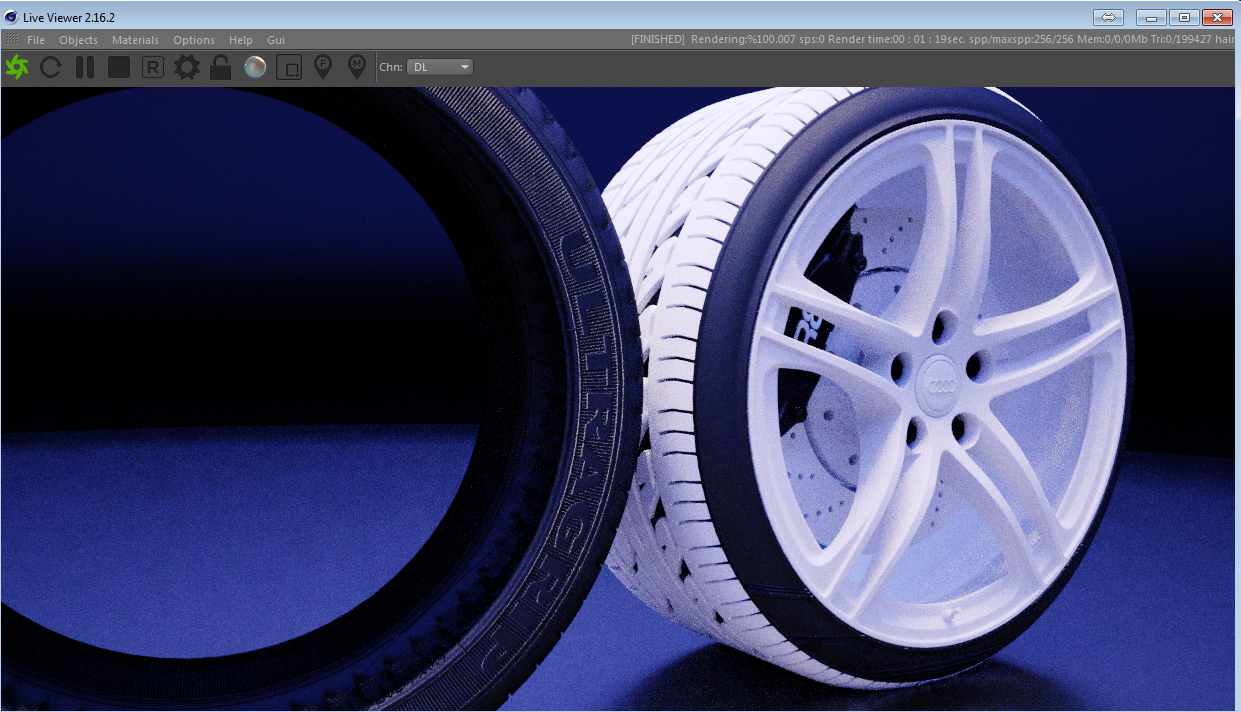This screenshot has width=1241, height=712.
Task: Open the Materials menu
Action: pos(135,40)
